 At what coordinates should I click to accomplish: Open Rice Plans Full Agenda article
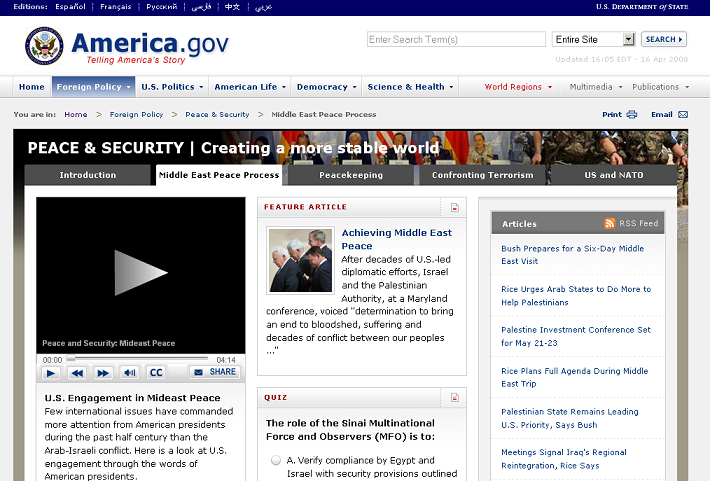[x=575, y=377]
